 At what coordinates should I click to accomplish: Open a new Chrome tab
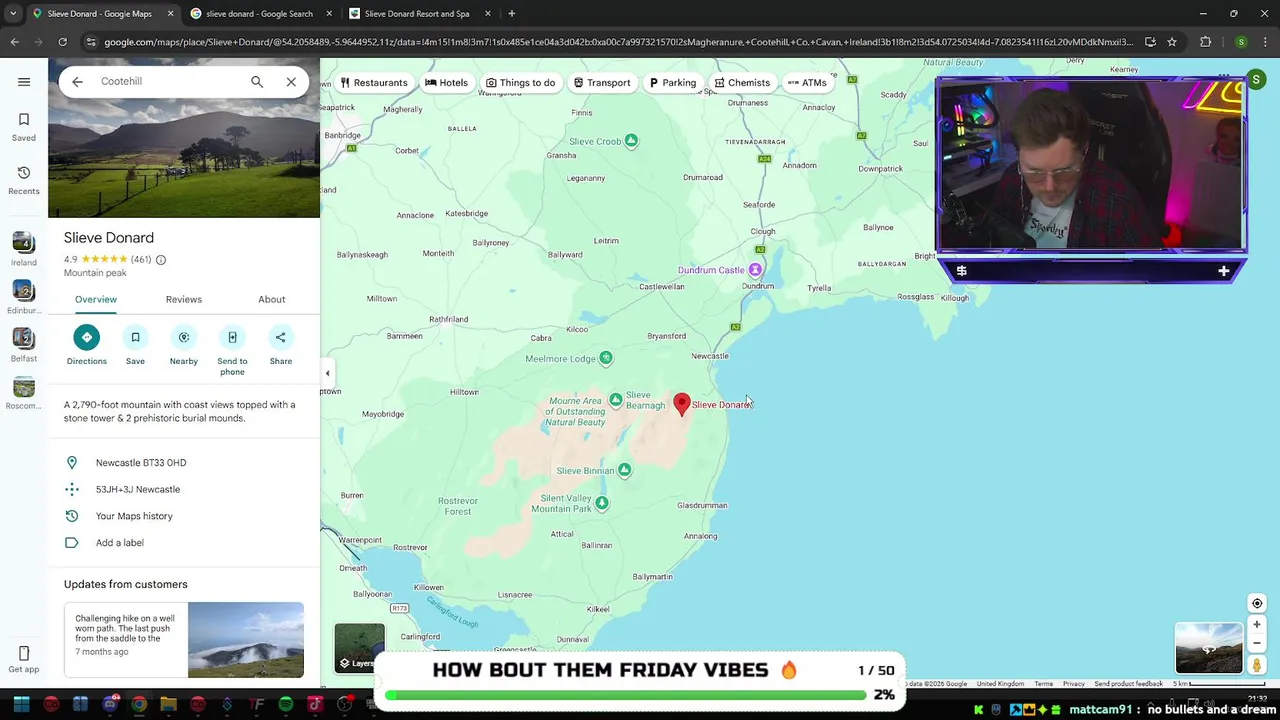click(511, 14)
